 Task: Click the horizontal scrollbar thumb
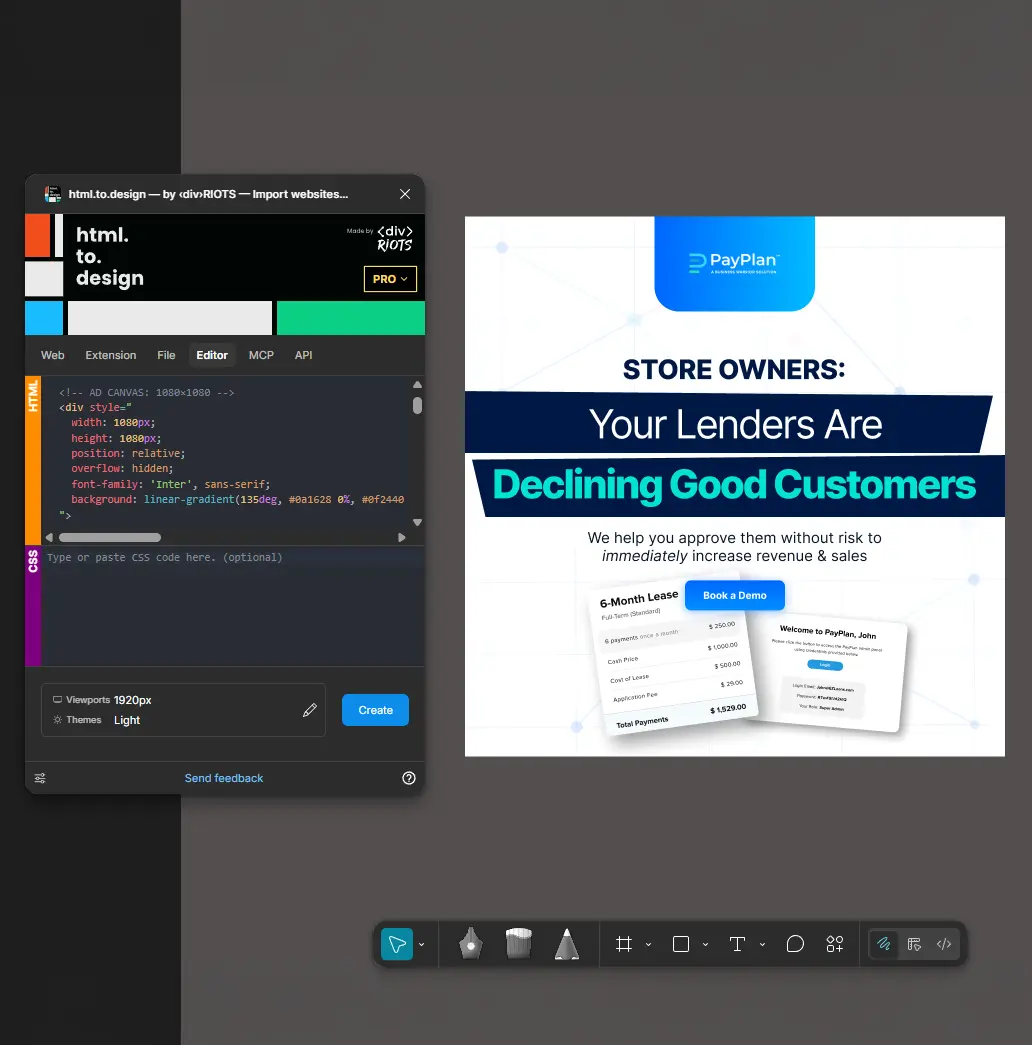pyautogui.click(x=110, y=537)
